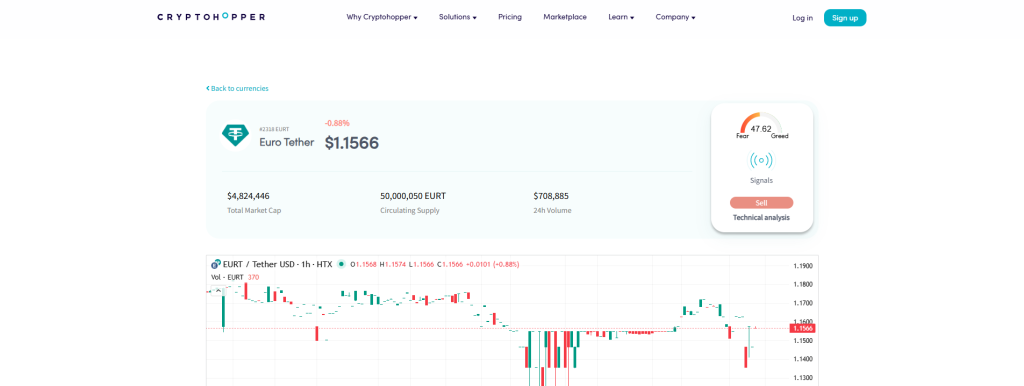
Task: Click the EURT / Tether USD chart symbol icon
Action: [216, 265]
